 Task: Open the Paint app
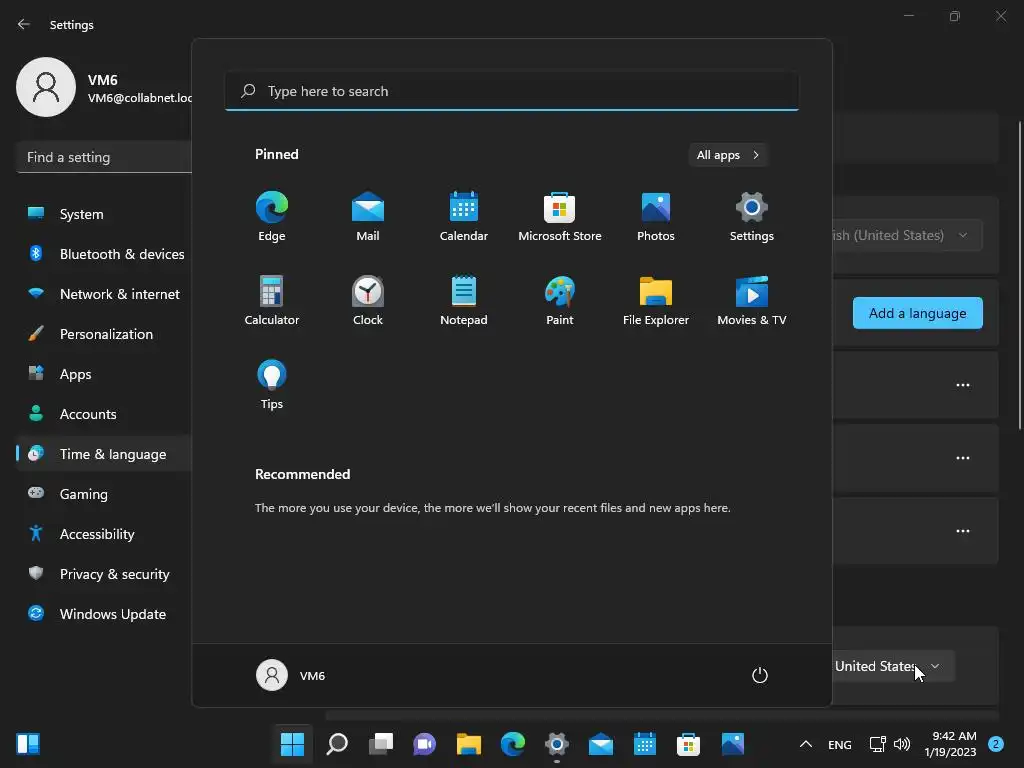point(560,300)
